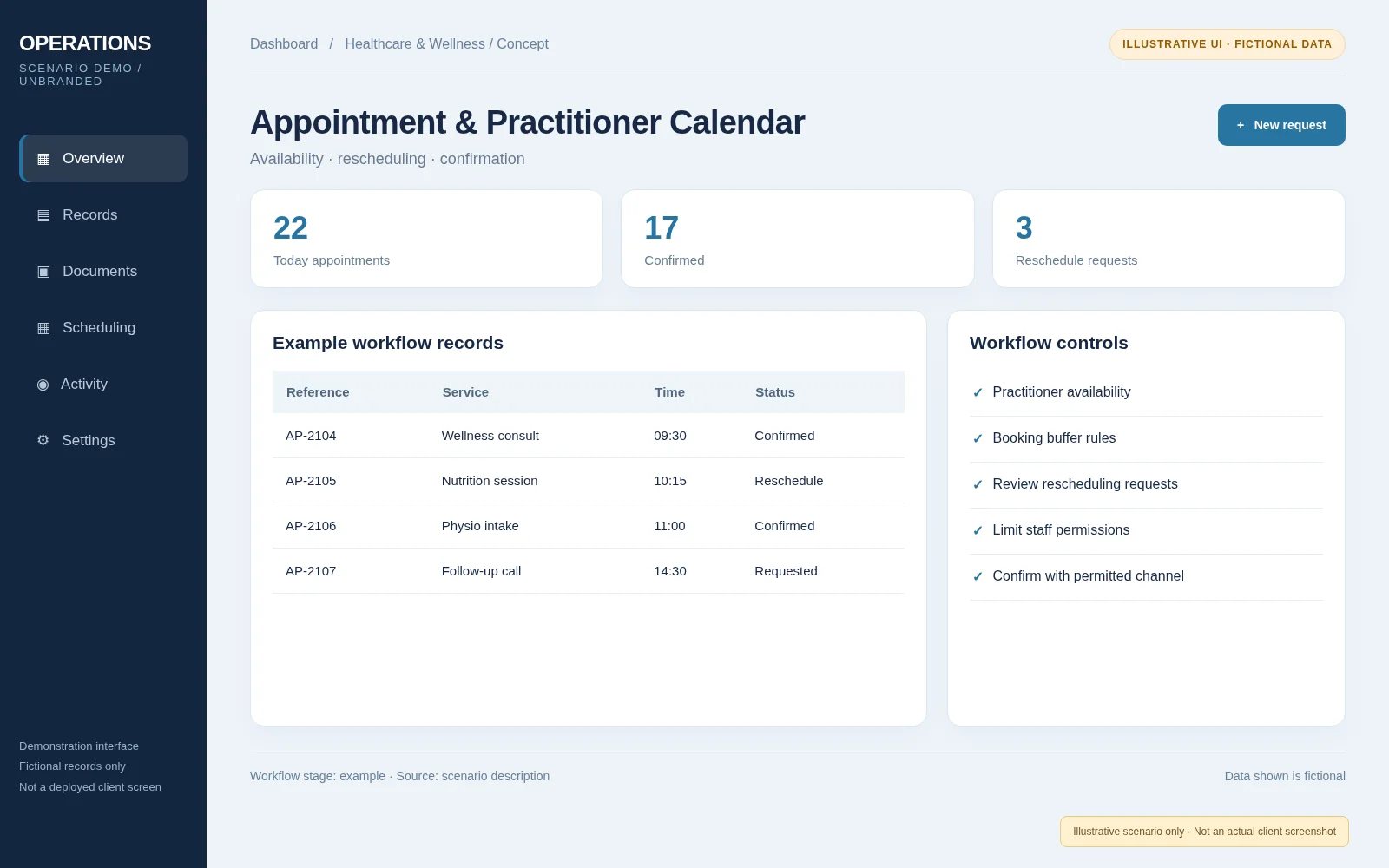The height and width of the screenshot is (868, 1389).
Task: Click the Reschedule status for AP-2105
Action: pyautogui.click(x=789, y=481)
